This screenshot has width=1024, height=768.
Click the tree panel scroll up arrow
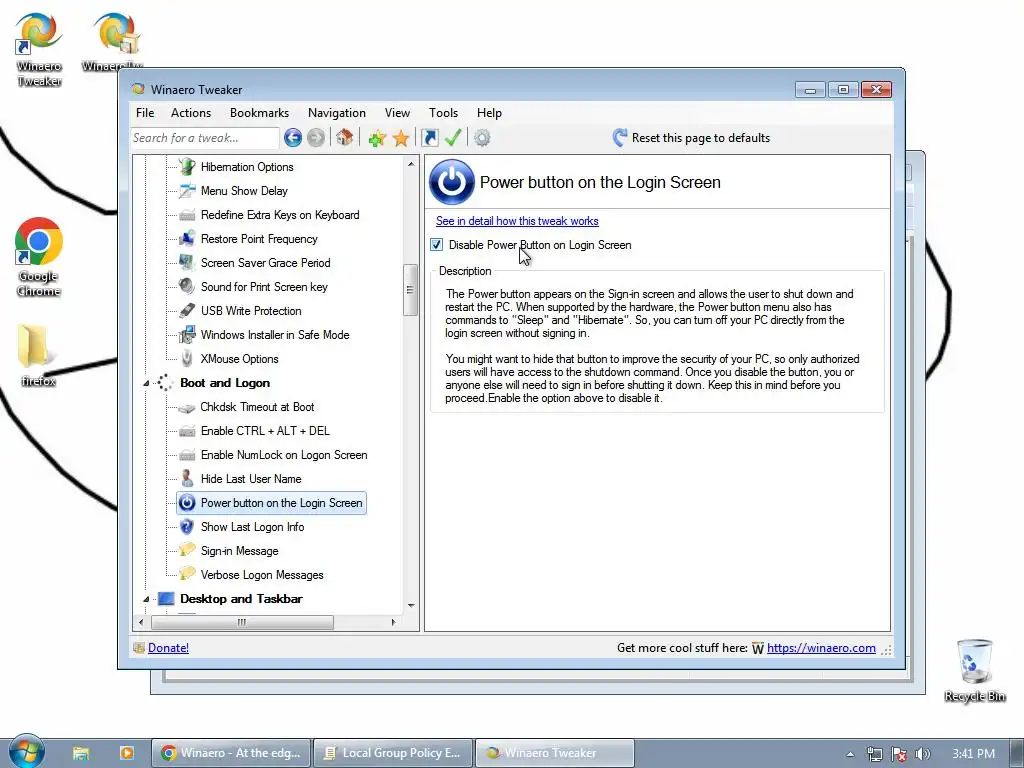click(x=411, y=163)
